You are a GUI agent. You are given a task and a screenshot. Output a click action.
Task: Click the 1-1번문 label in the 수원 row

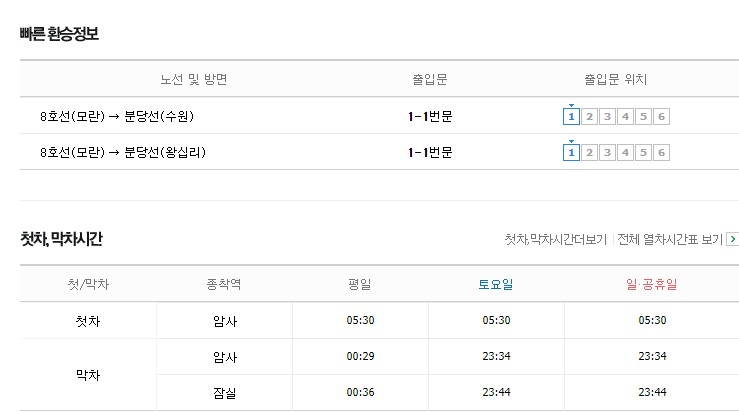tap(430, 116)
